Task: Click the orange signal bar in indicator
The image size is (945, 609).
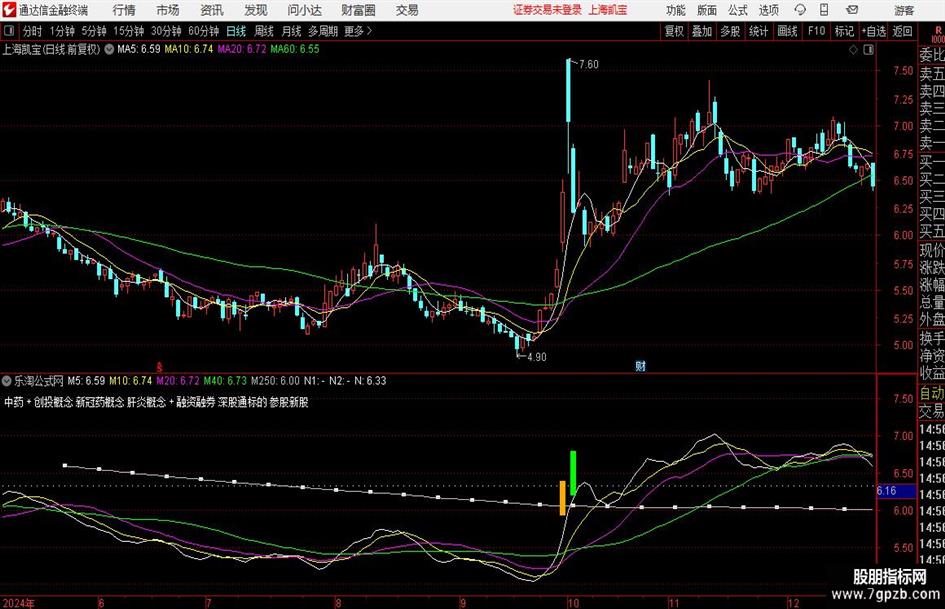Action: point(562,498)
